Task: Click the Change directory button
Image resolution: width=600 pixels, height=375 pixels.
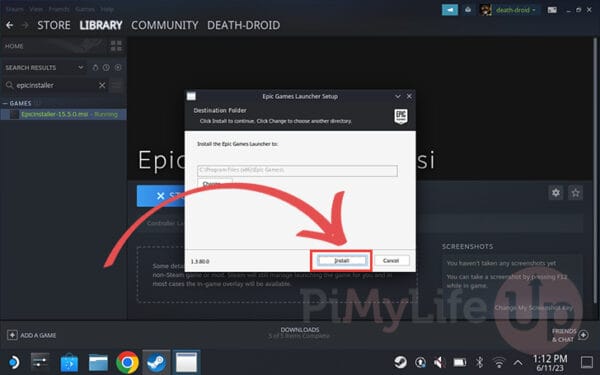Action: pyautogui.click(x=214, y=183)
